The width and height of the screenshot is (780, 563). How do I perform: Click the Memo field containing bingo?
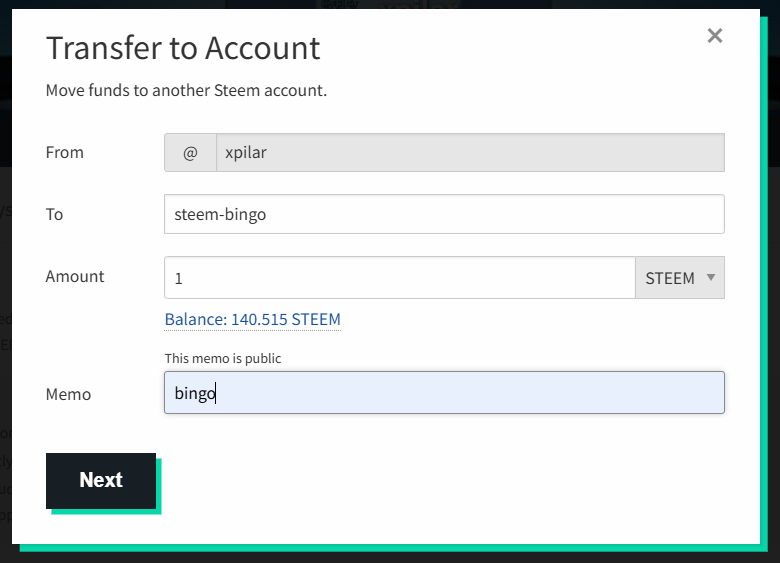444,392
